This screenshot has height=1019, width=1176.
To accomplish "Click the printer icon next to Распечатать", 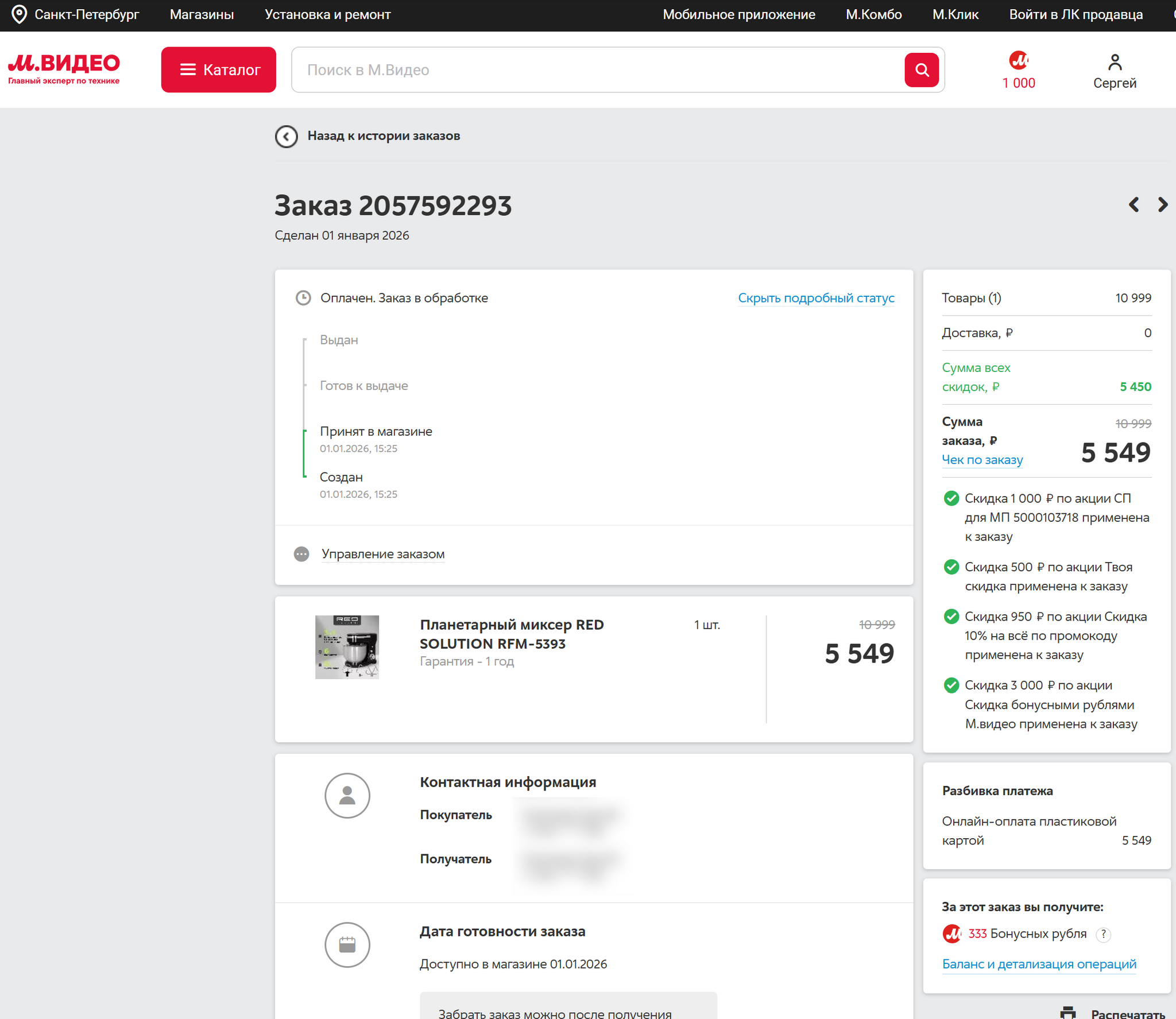I will pyautogui.click(x=1067, y=1013).
